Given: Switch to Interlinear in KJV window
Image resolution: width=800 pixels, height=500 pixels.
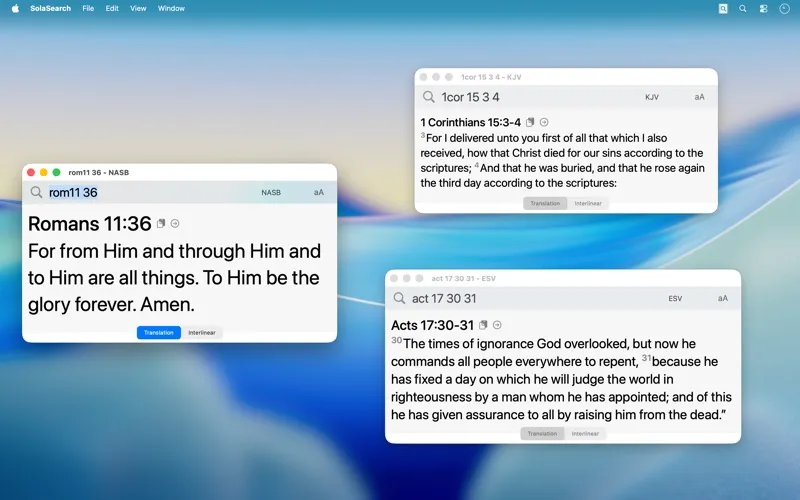Looking at the screenshot, I should point(588,203).
